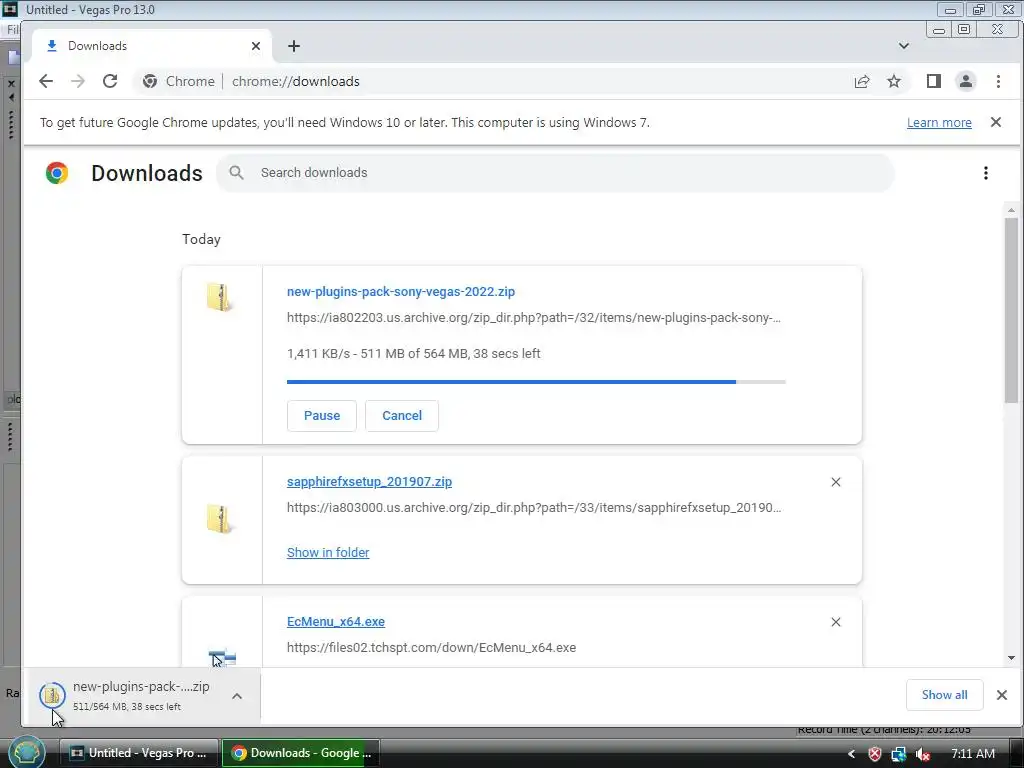Remove EcMenu_x64.exe from the list
1024x768 pixels.
[836, 622]
